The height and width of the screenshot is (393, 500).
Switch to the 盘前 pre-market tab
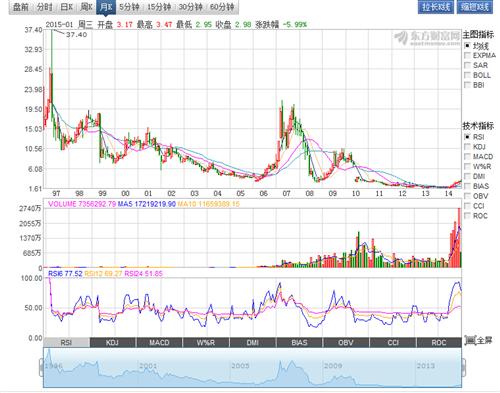tap(21, 7)
